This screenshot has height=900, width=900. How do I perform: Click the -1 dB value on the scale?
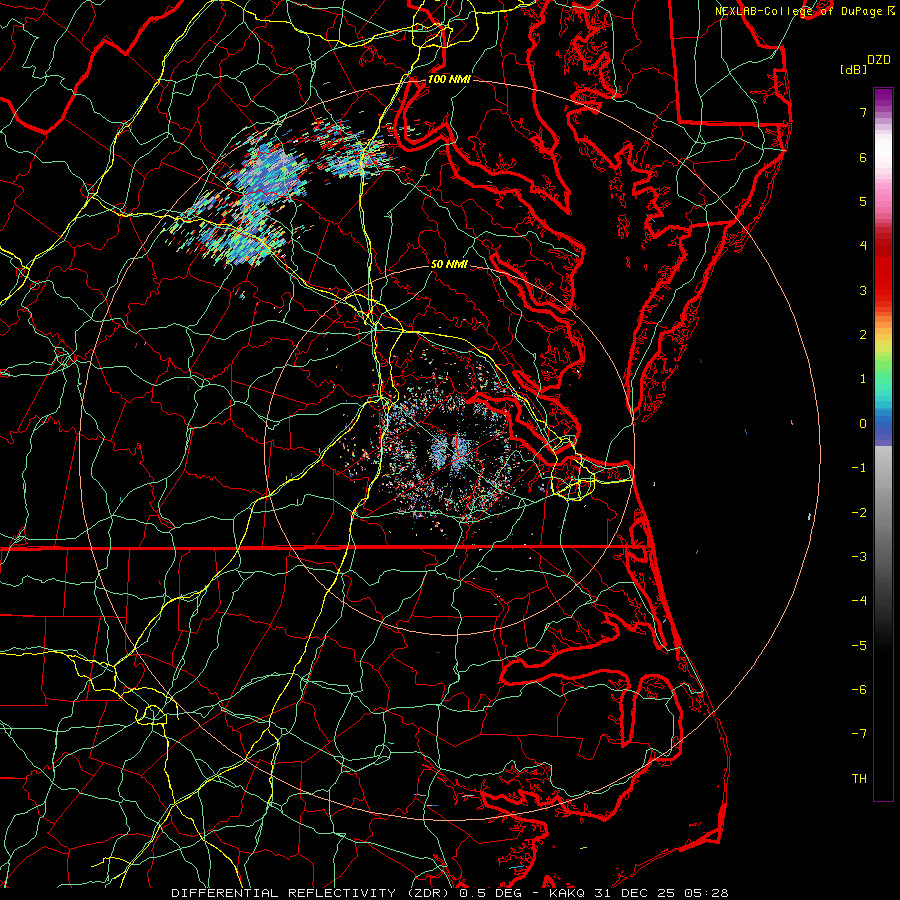tap(859, 468)
